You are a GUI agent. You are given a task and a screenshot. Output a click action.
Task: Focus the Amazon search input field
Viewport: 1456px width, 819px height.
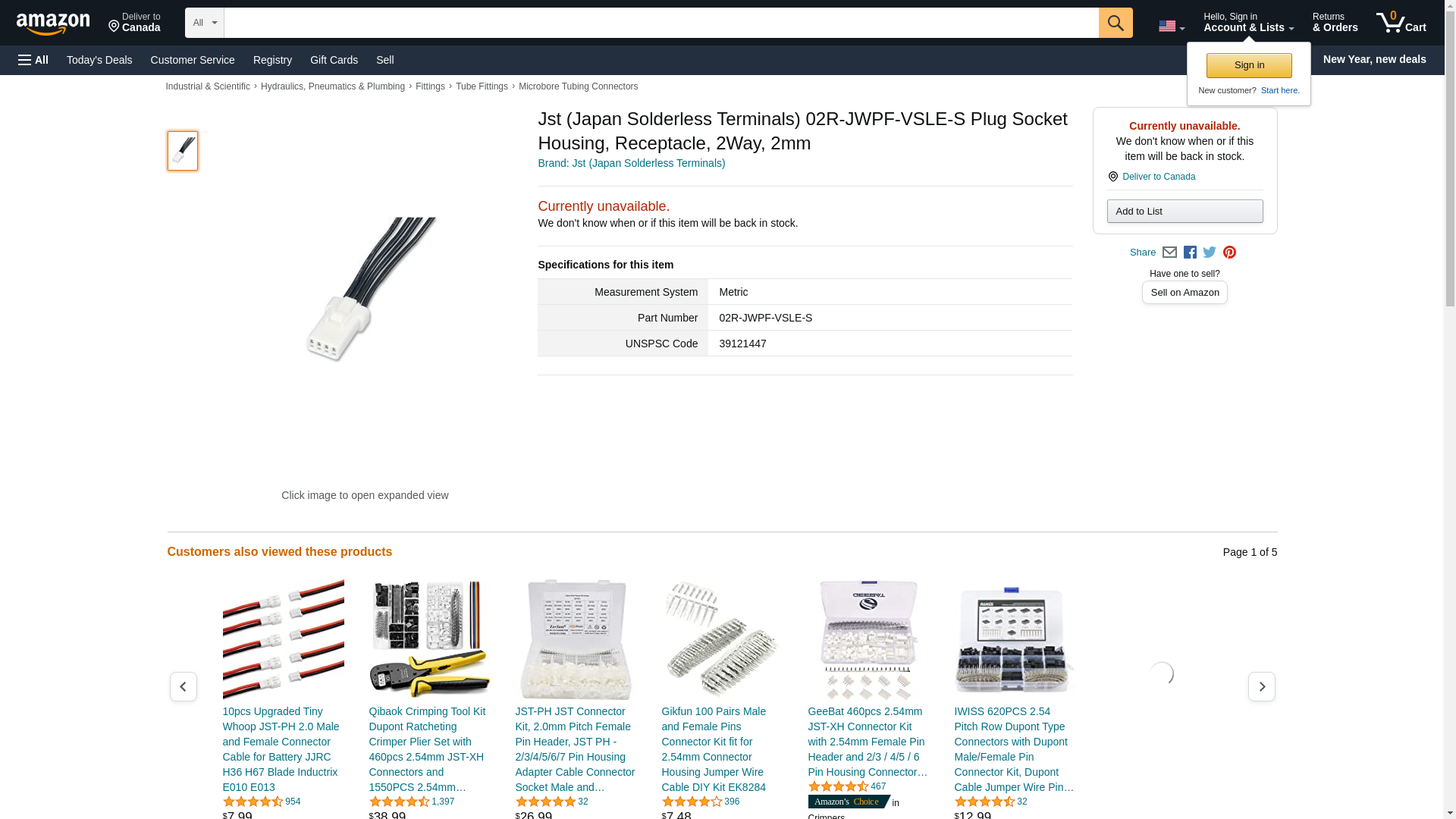pyautogui.click(x=661, y=23)
